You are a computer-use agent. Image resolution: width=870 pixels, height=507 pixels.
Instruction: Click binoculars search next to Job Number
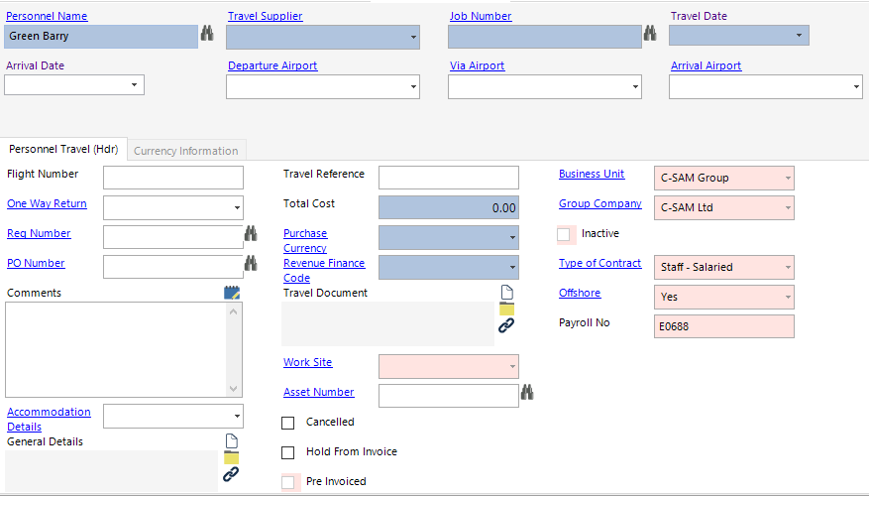coord(650,34)
